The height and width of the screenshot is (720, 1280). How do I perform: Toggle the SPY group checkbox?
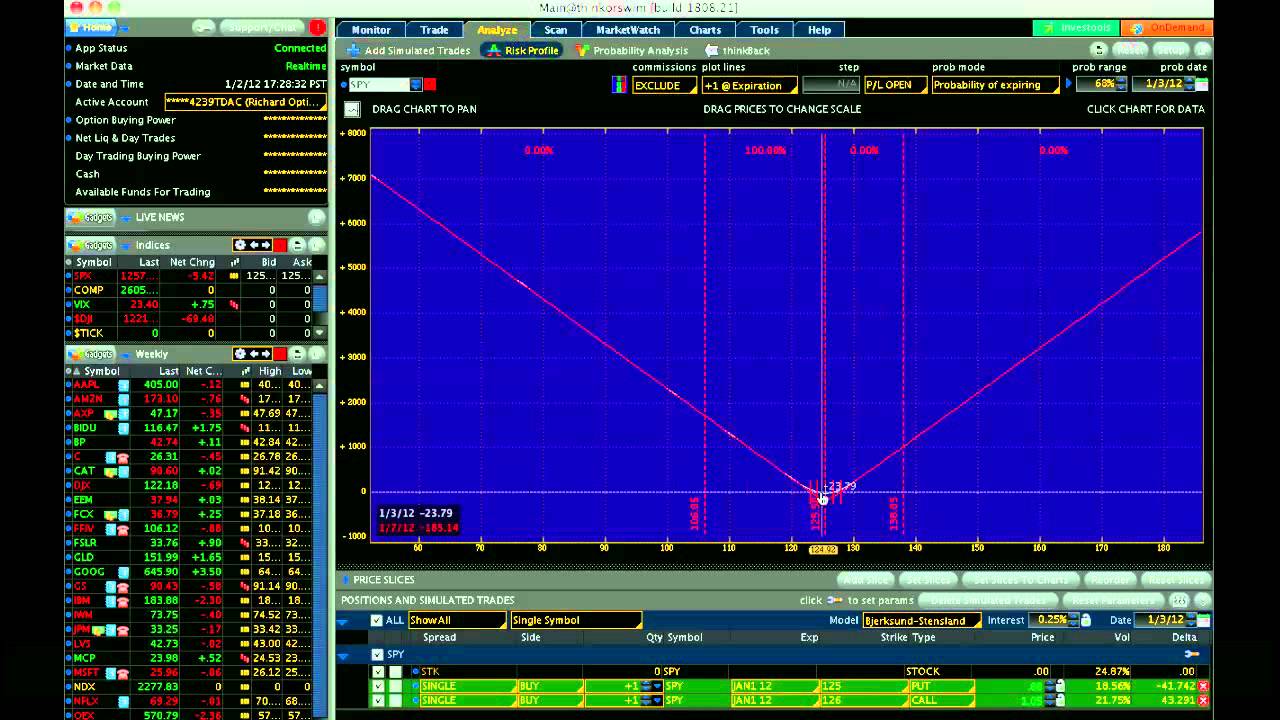tap(377, 654)
